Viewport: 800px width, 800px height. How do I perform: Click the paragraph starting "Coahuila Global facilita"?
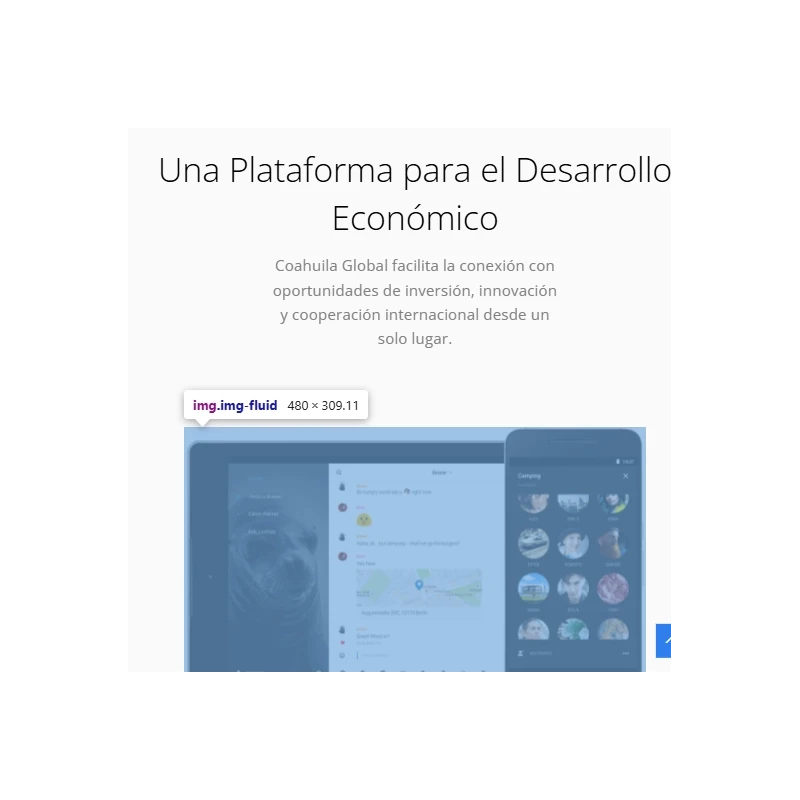pyautogui.click(x=414, y=302)
